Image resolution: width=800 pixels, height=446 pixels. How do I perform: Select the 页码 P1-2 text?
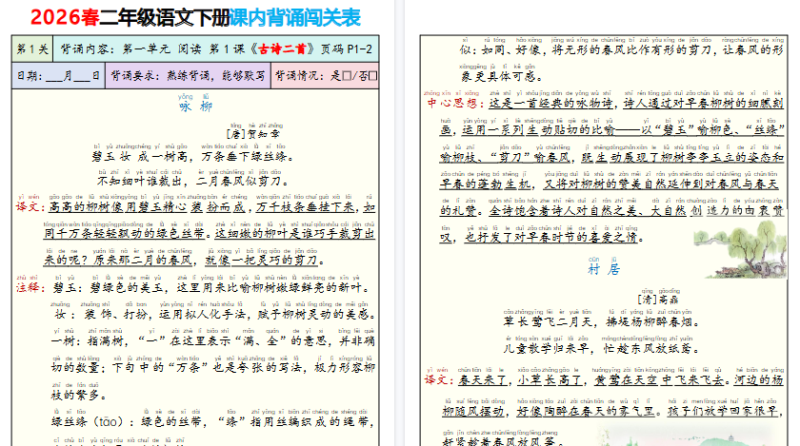click(346, 49)
